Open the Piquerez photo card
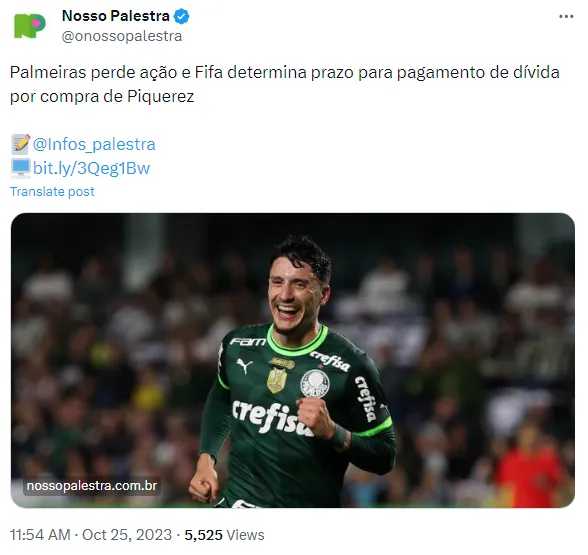 [x=292, y=360]
